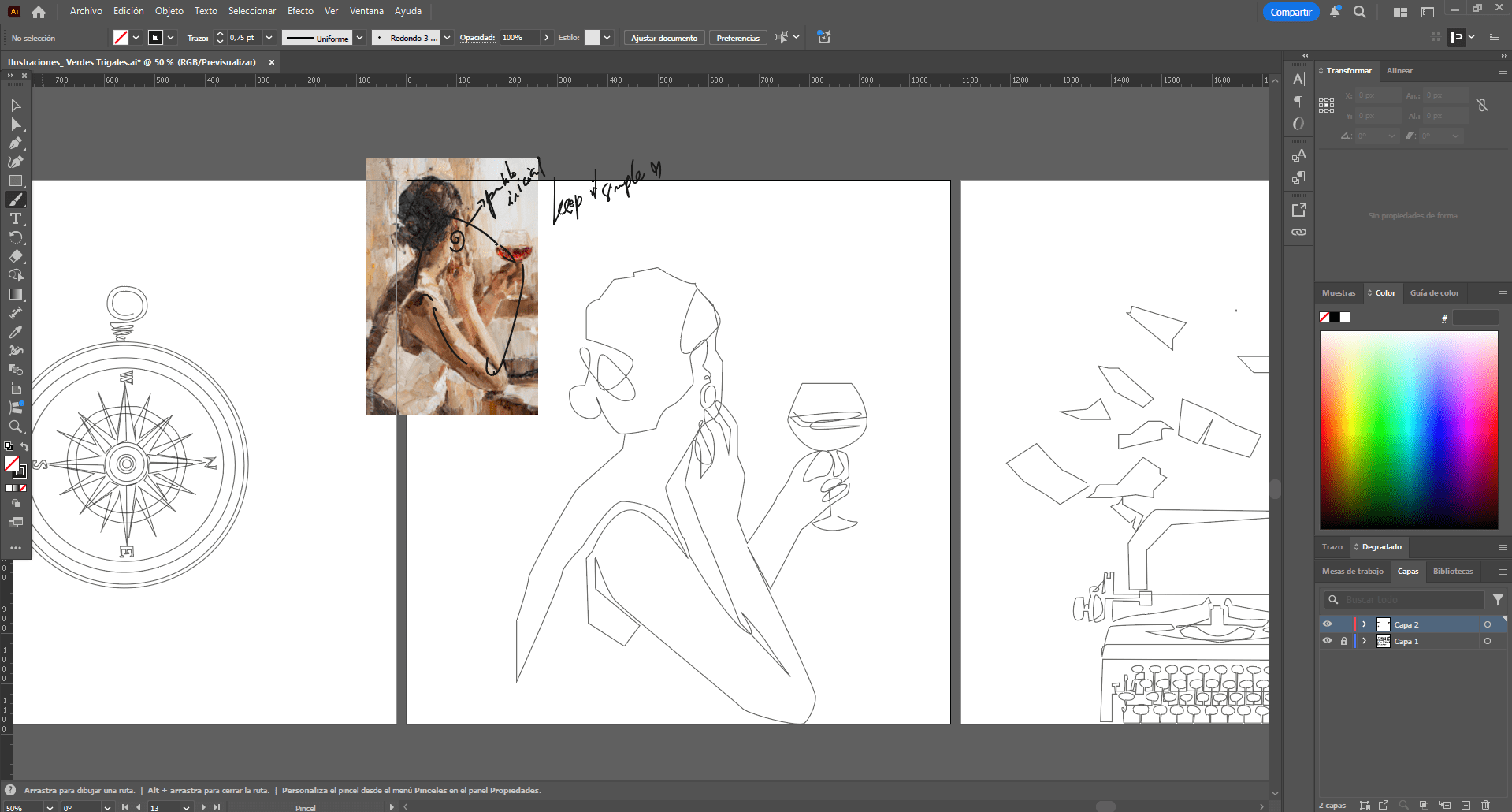Pick the Eraser tool

[16, 256]
